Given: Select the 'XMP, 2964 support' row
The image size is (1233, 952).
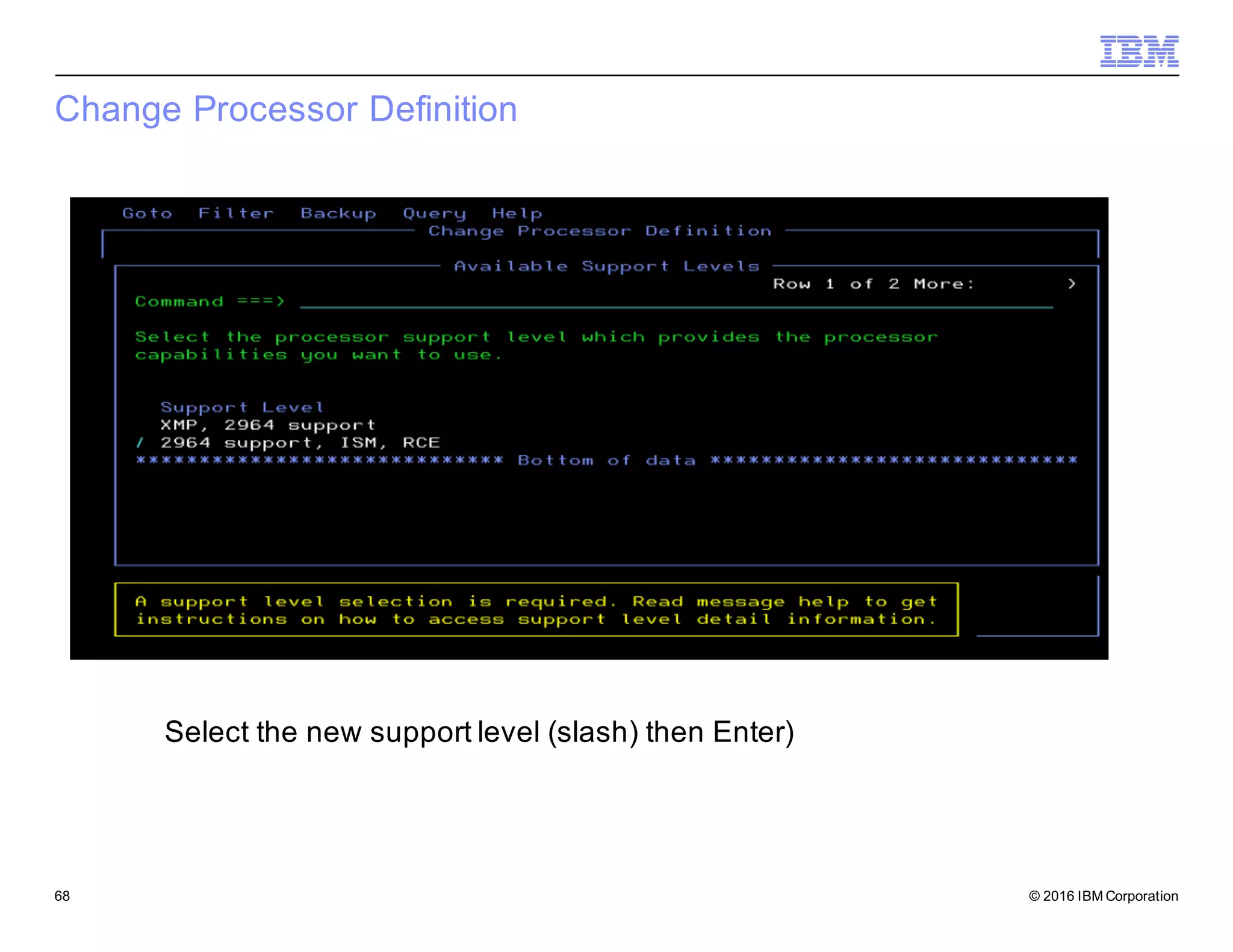Looking at the screenshot, I should tap(268, 425).
